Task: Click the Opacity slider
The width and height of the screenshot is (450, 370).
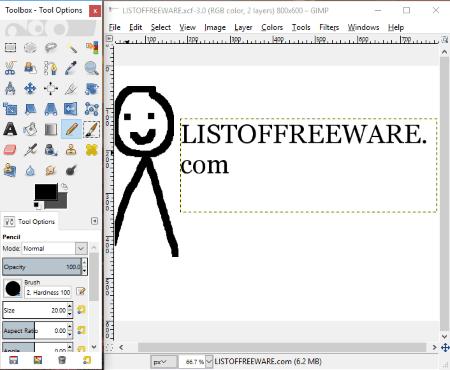Action: [x=42, y=267]
